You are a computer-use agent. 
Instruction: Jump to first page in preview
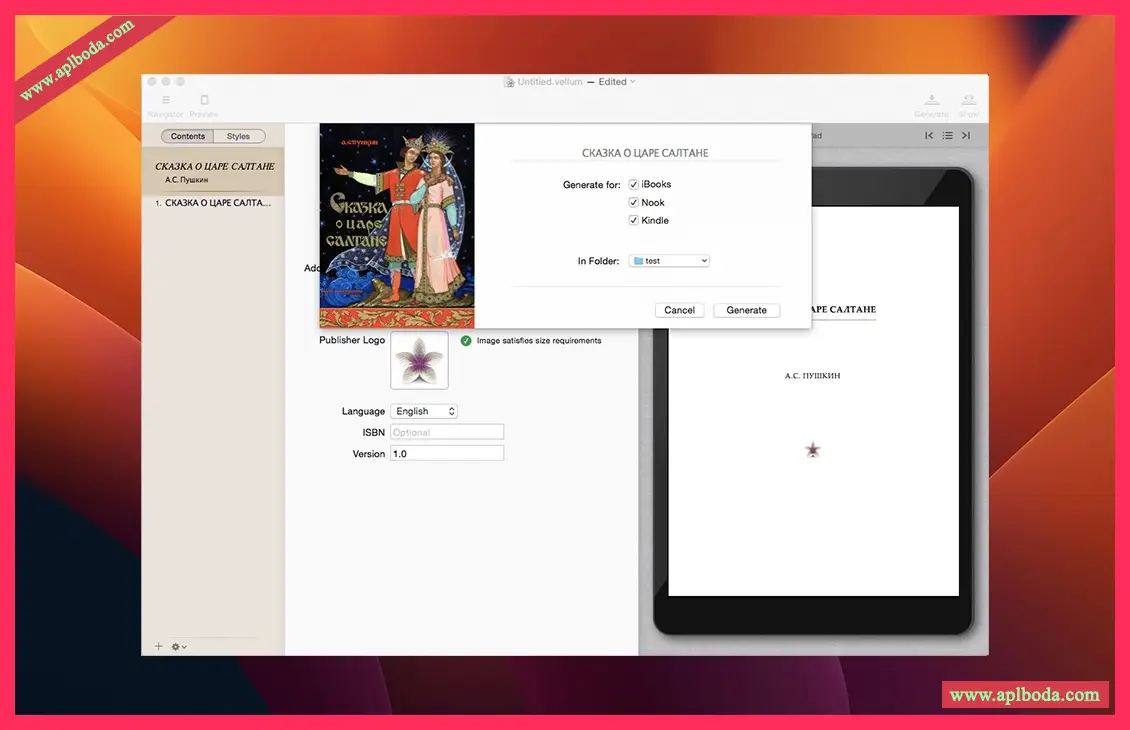pos(929,135)
